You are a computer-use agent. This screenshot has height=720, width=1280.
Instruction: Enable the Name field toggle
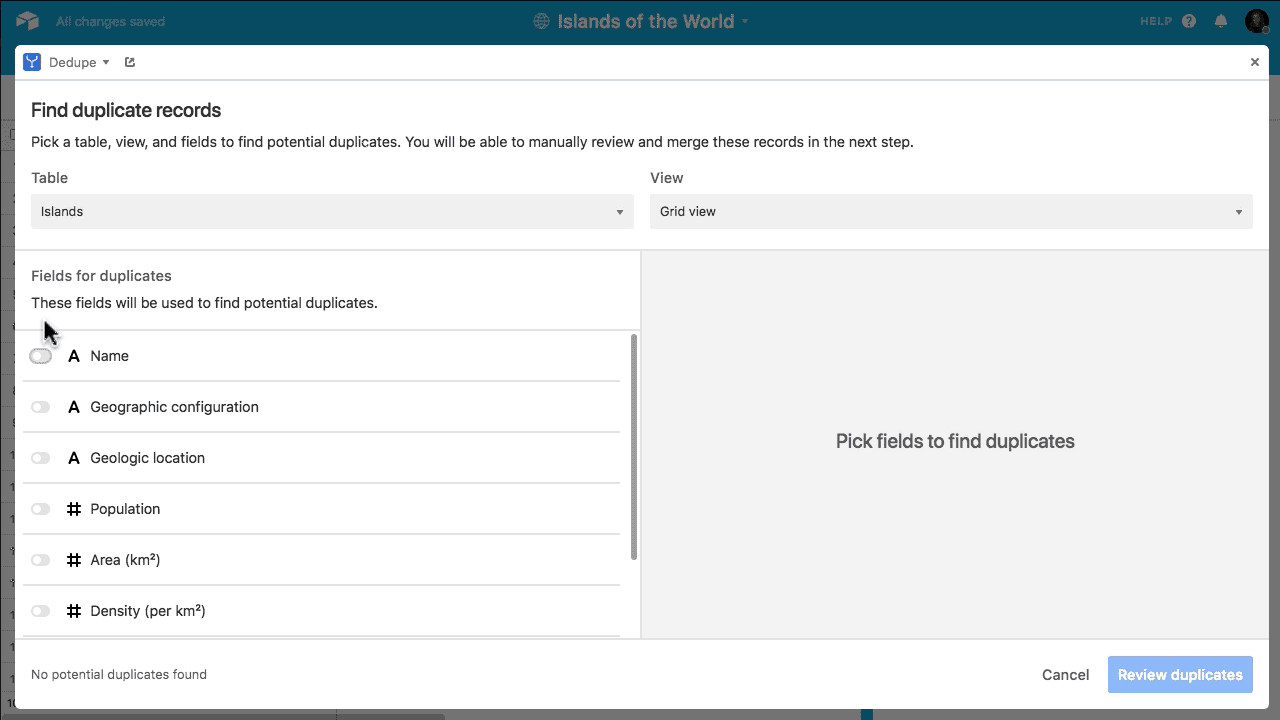point(40,356)
